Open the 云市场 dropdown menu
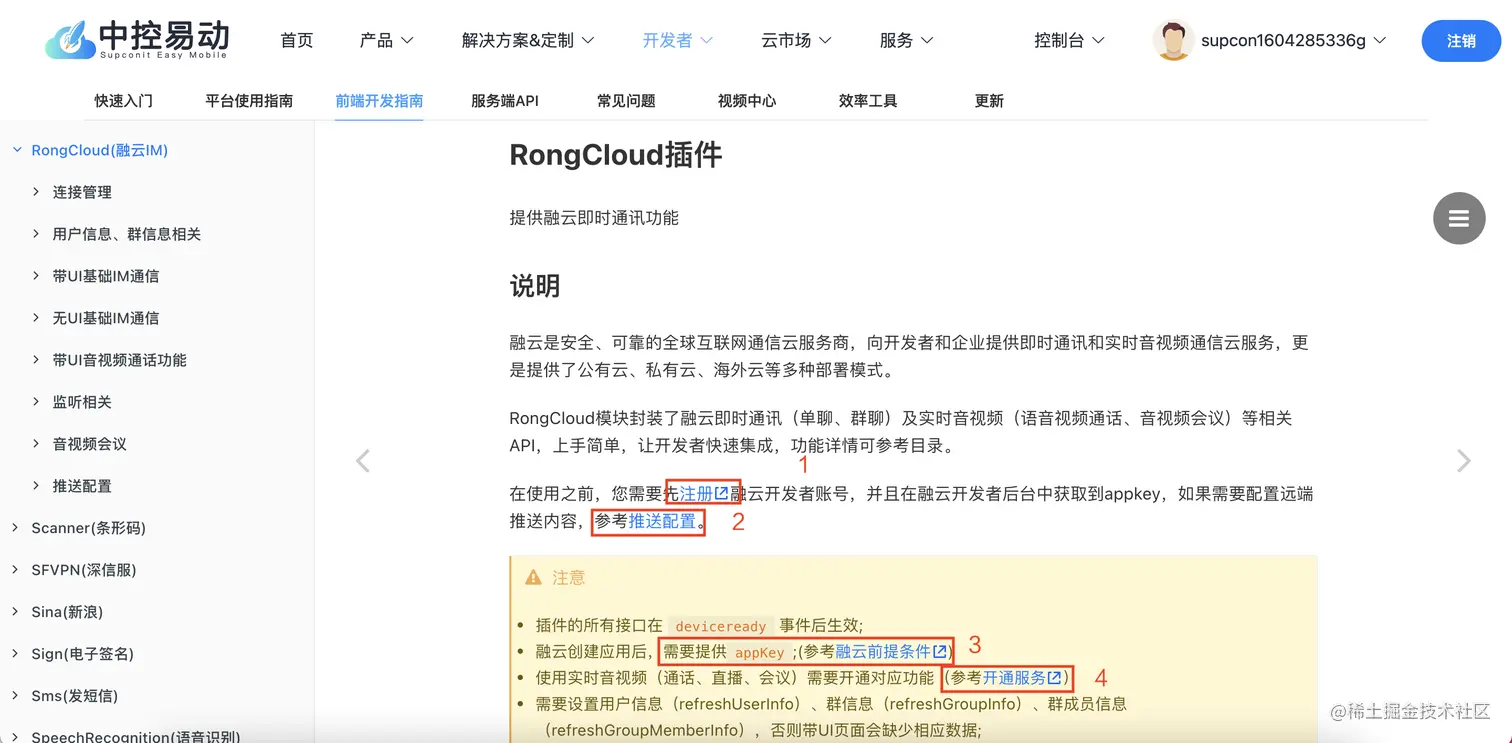This screenshot has height=743, width=1512. [x=796, y=40]
